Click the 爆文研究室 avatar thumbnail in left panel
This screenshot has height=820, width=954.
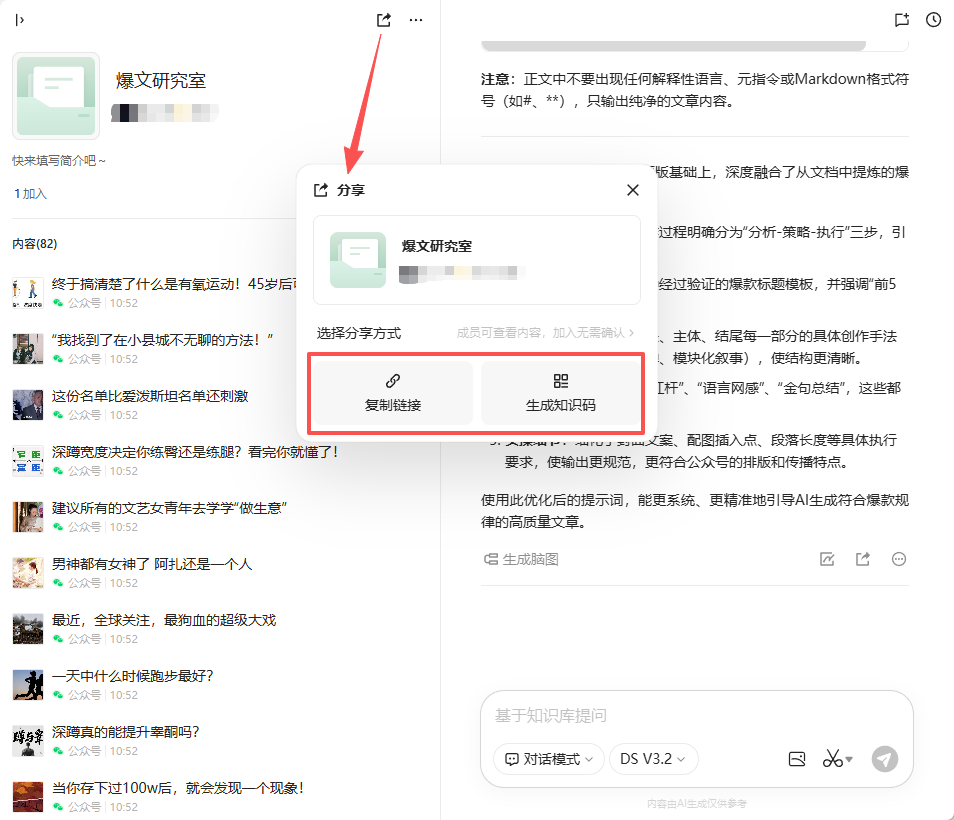tap(56, 96)
